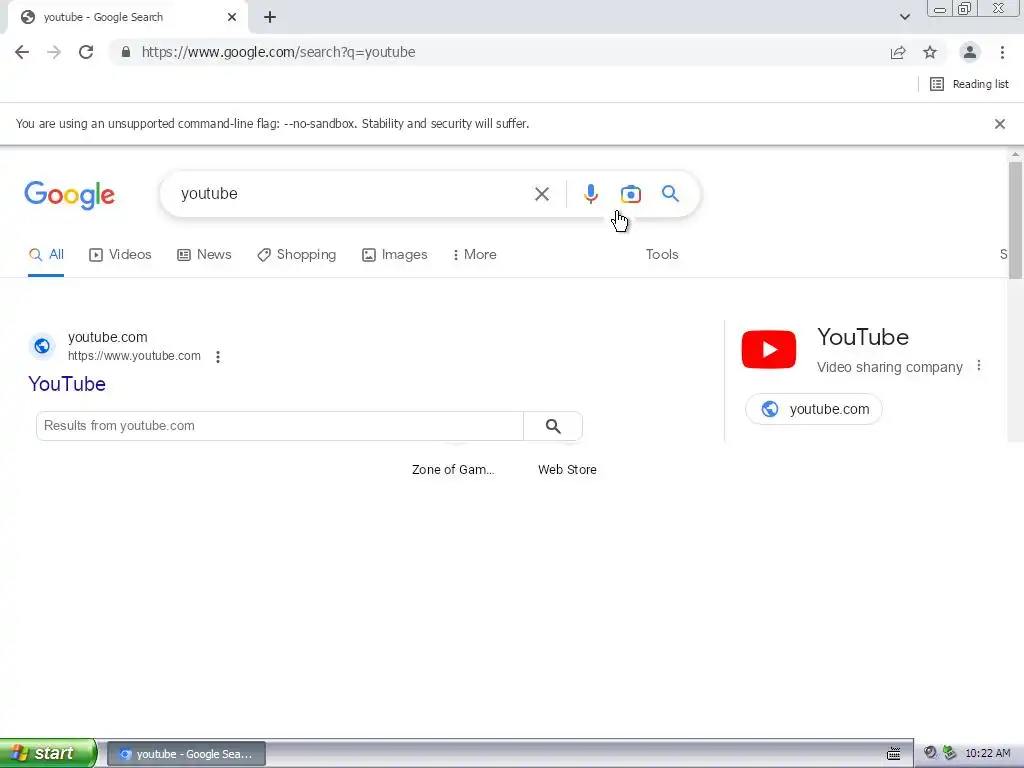Screen dimensions: 1024x768
Task: Open the Chrome profile avatar
Action: (970, 52)
